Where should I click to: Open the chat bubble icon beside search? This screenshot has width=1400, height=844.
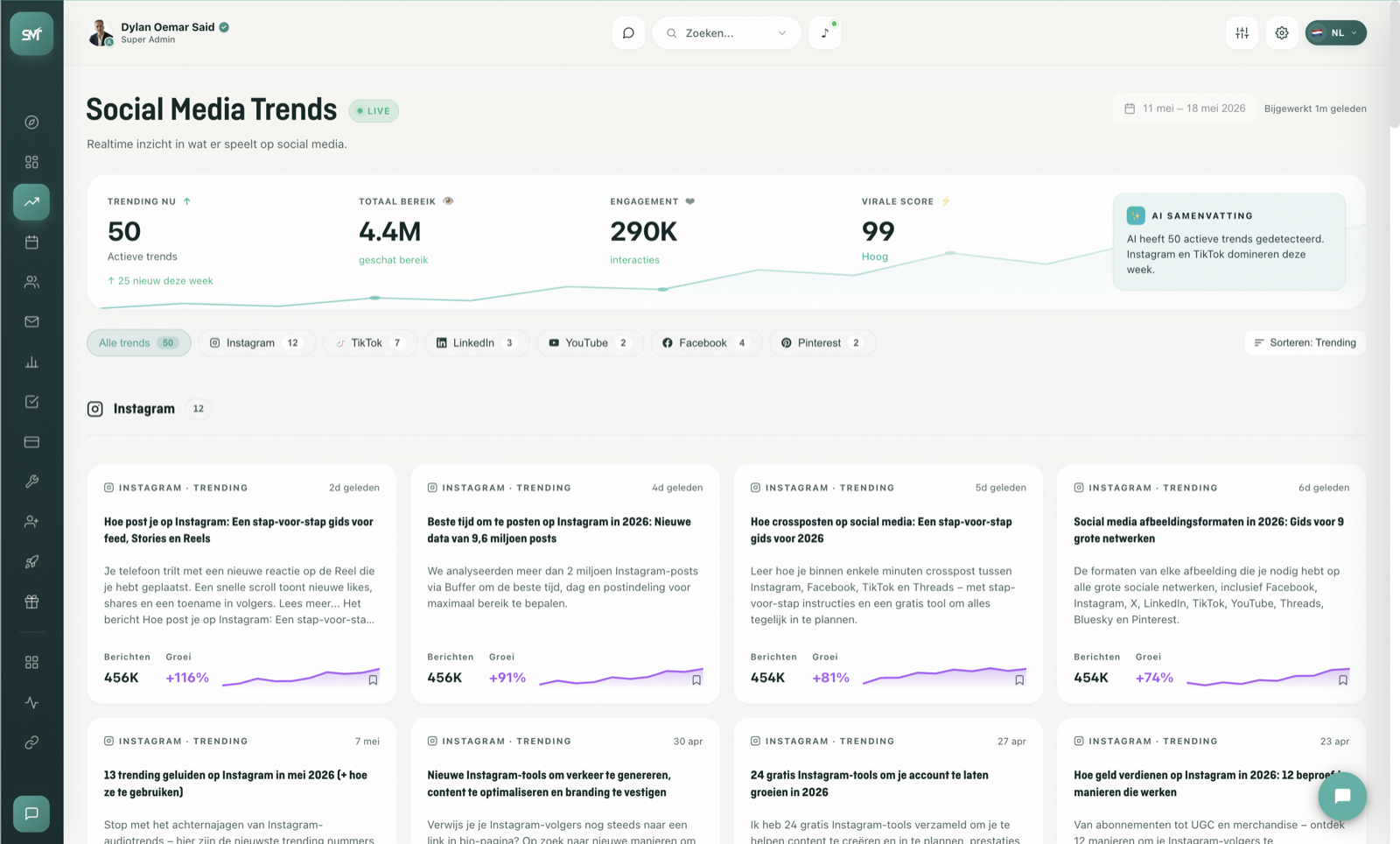(628, 33)
